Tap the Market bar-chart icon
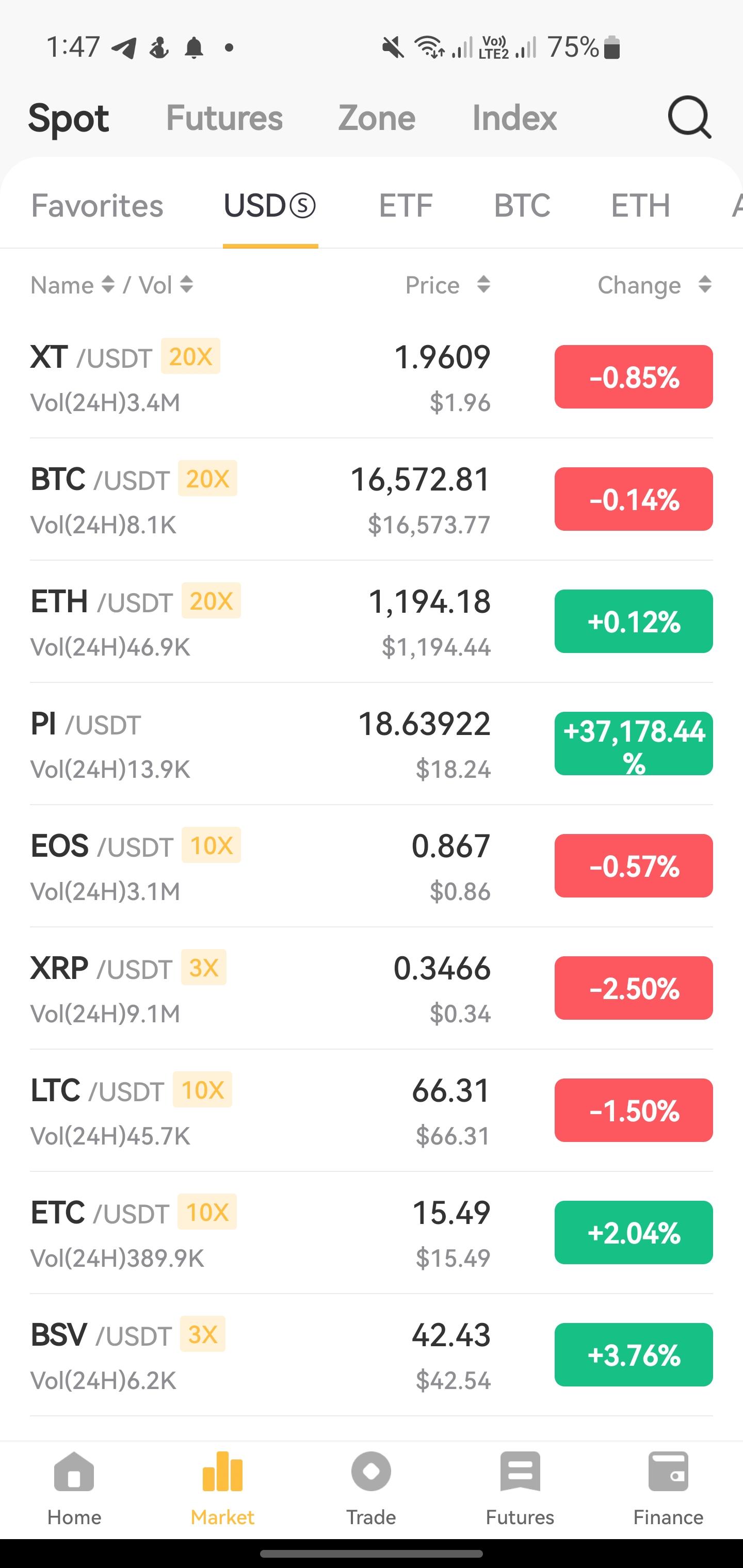This screenshot has width=743, height=1568. pos(222,1472)
